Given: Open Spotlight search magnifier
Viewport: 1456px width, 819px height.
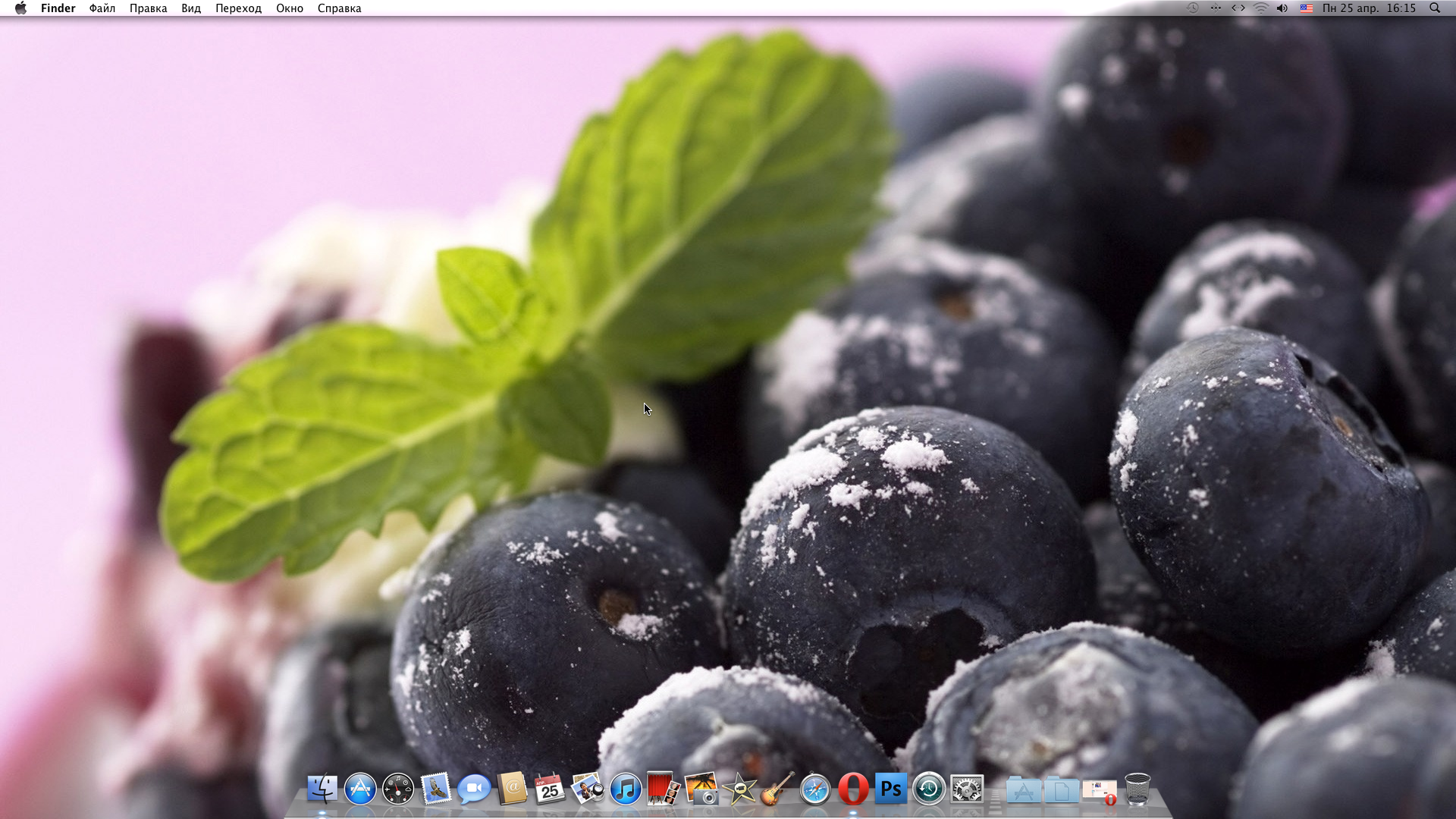Looking at the screenshot, I should tap(1435, 8).
